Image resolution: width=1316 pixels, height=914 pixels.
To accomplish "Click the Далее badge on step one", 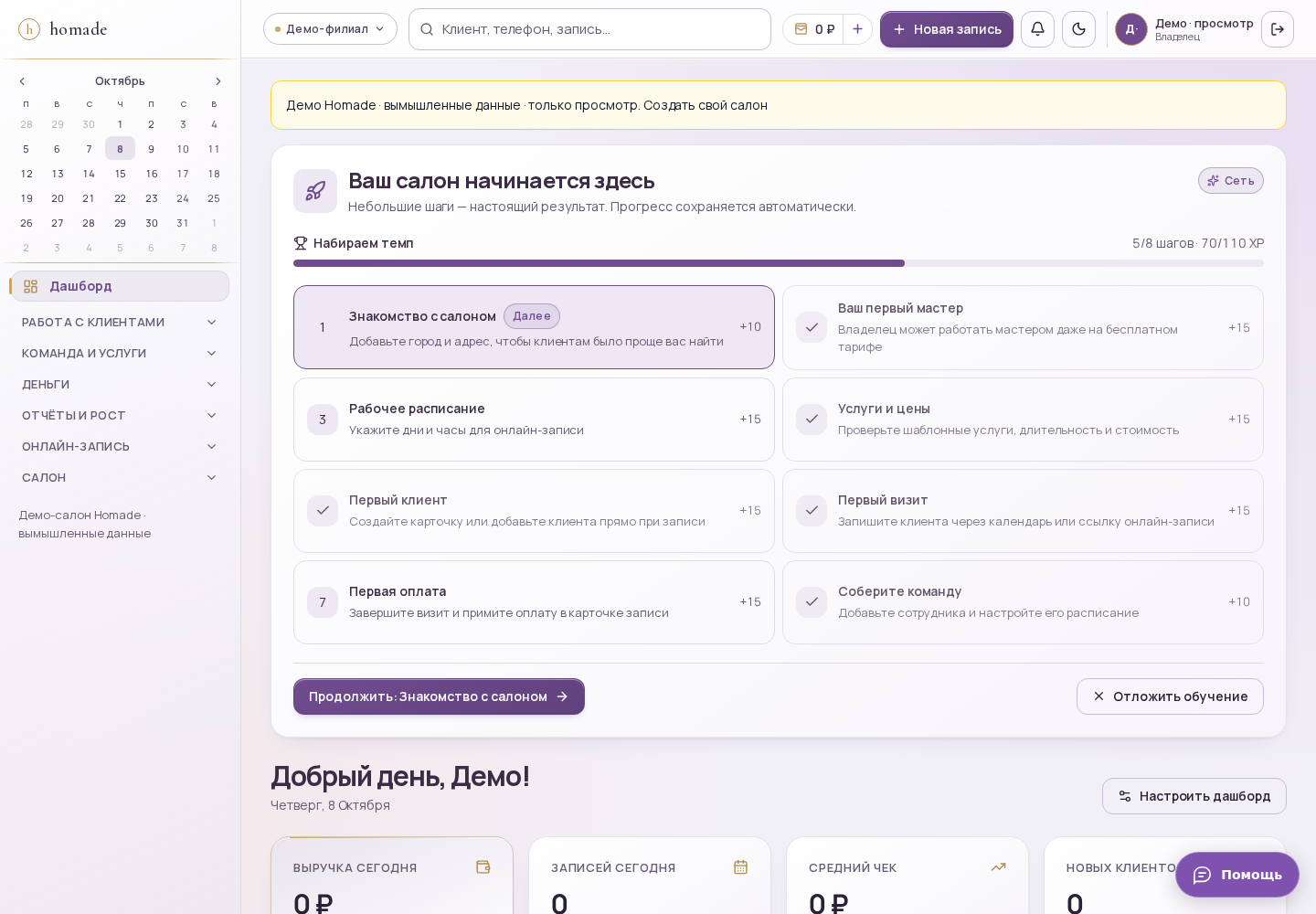I will click(x=532, y=316).
